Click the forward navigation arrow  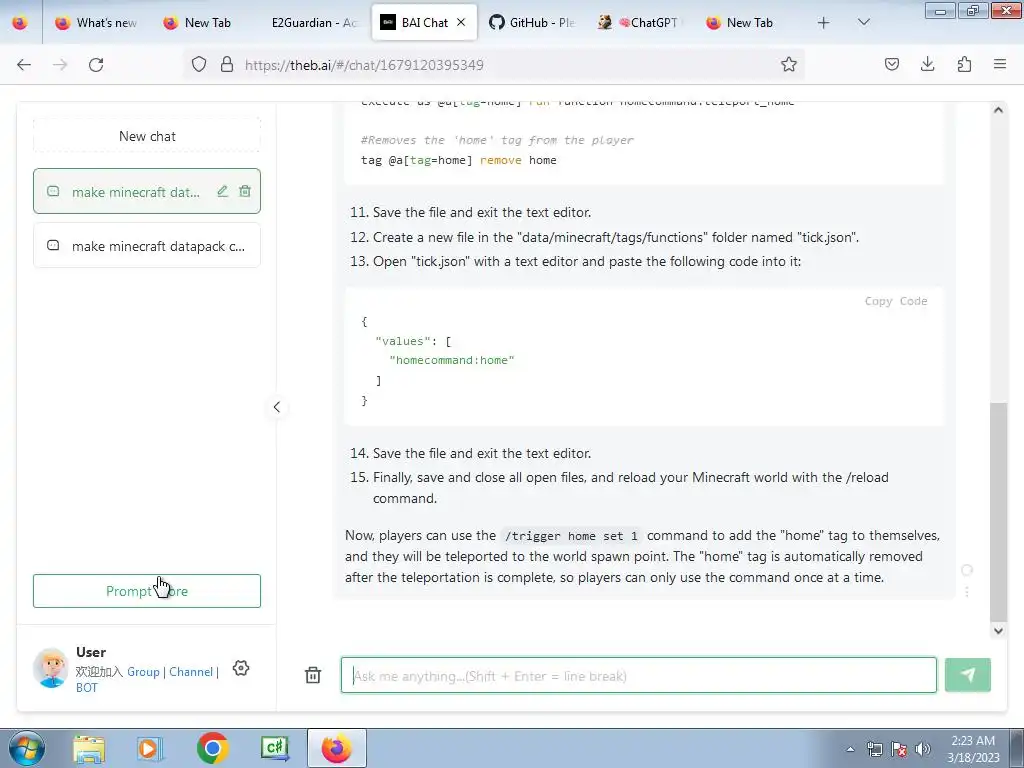[60, 65]
